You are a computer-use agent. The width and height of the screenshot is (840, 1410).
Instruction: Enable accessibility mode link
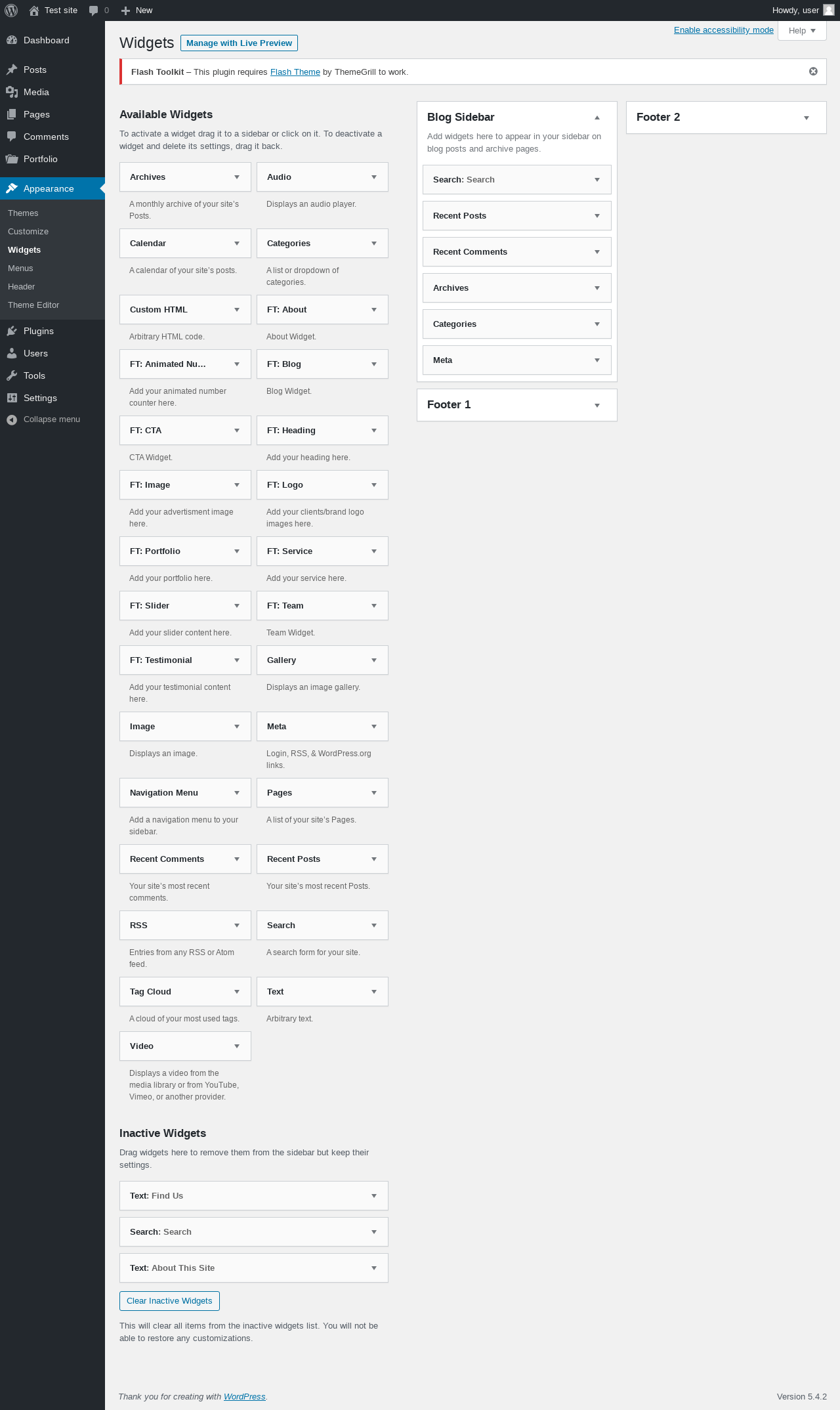tap(724, 30)
